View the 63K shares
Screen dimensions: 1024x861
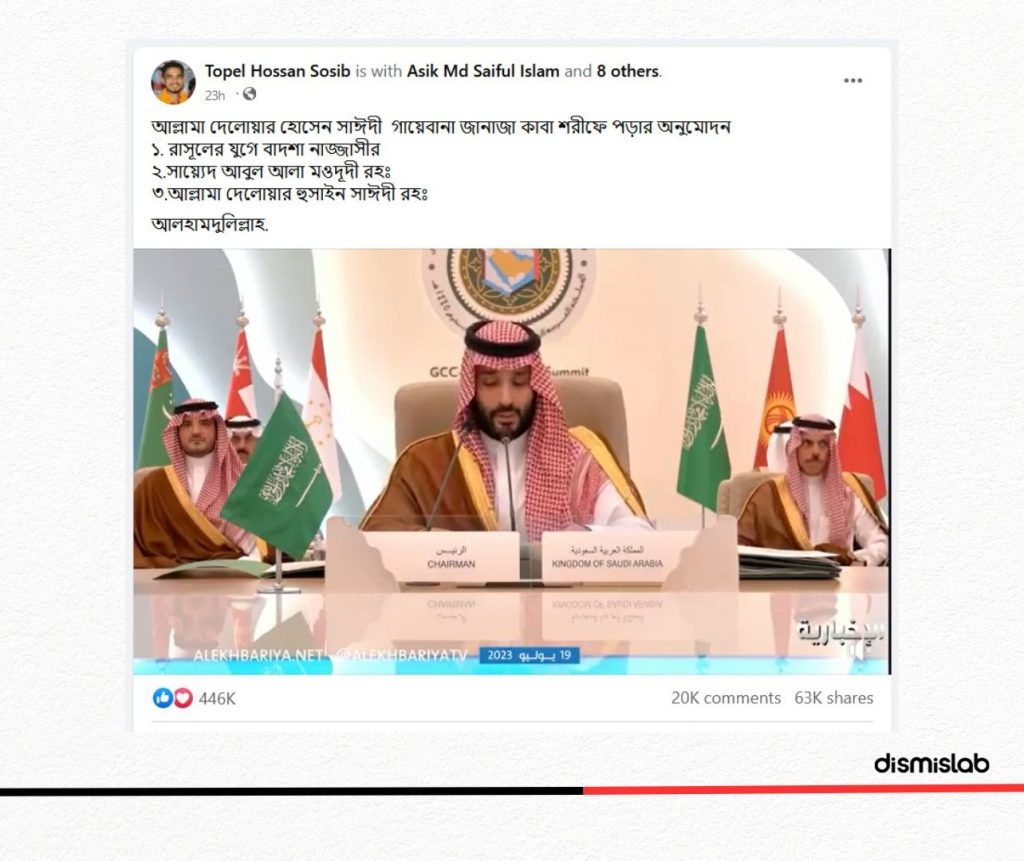coord(833,698)
